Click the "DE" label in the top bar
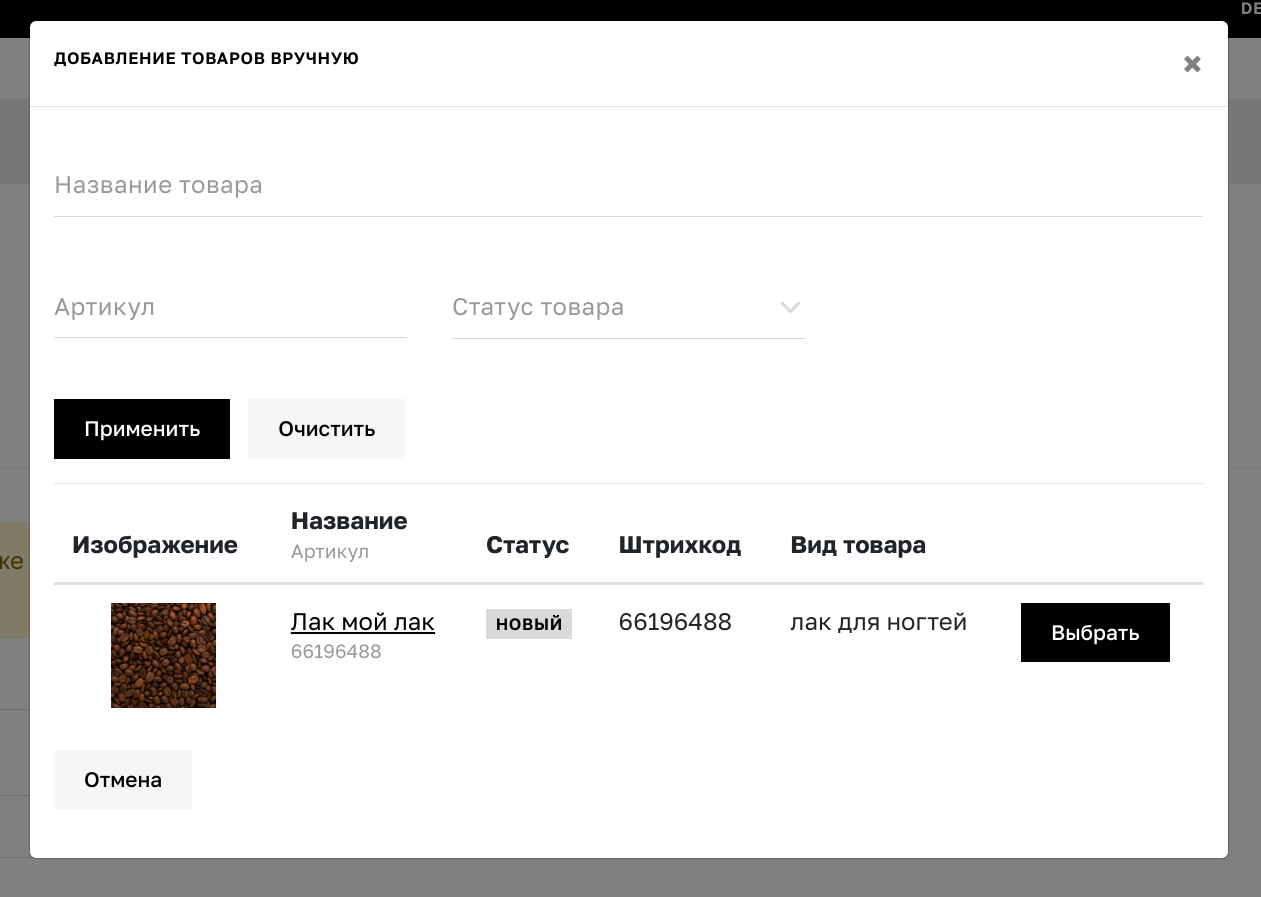This screenshot has width=1261, height=897. pyautogui.click(x=1248, y=8)
